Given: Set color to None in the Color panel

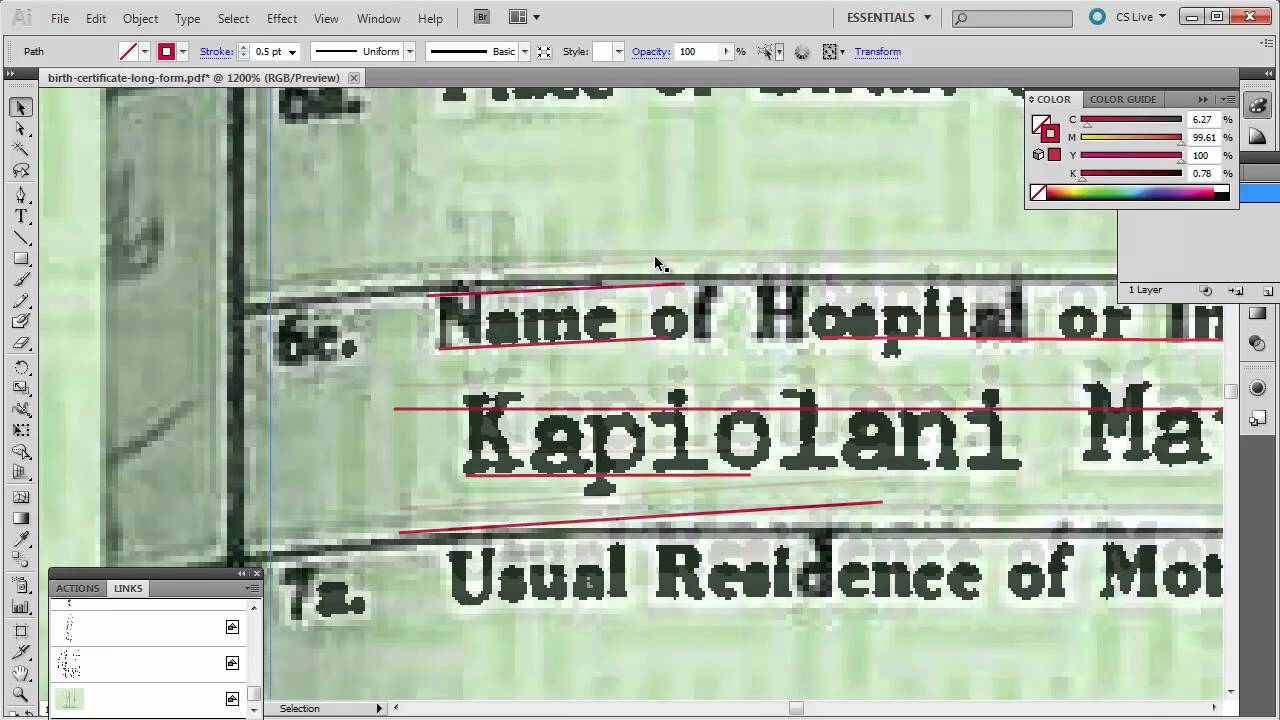Looking at the screenshot, I should (x=1038, y=193).
